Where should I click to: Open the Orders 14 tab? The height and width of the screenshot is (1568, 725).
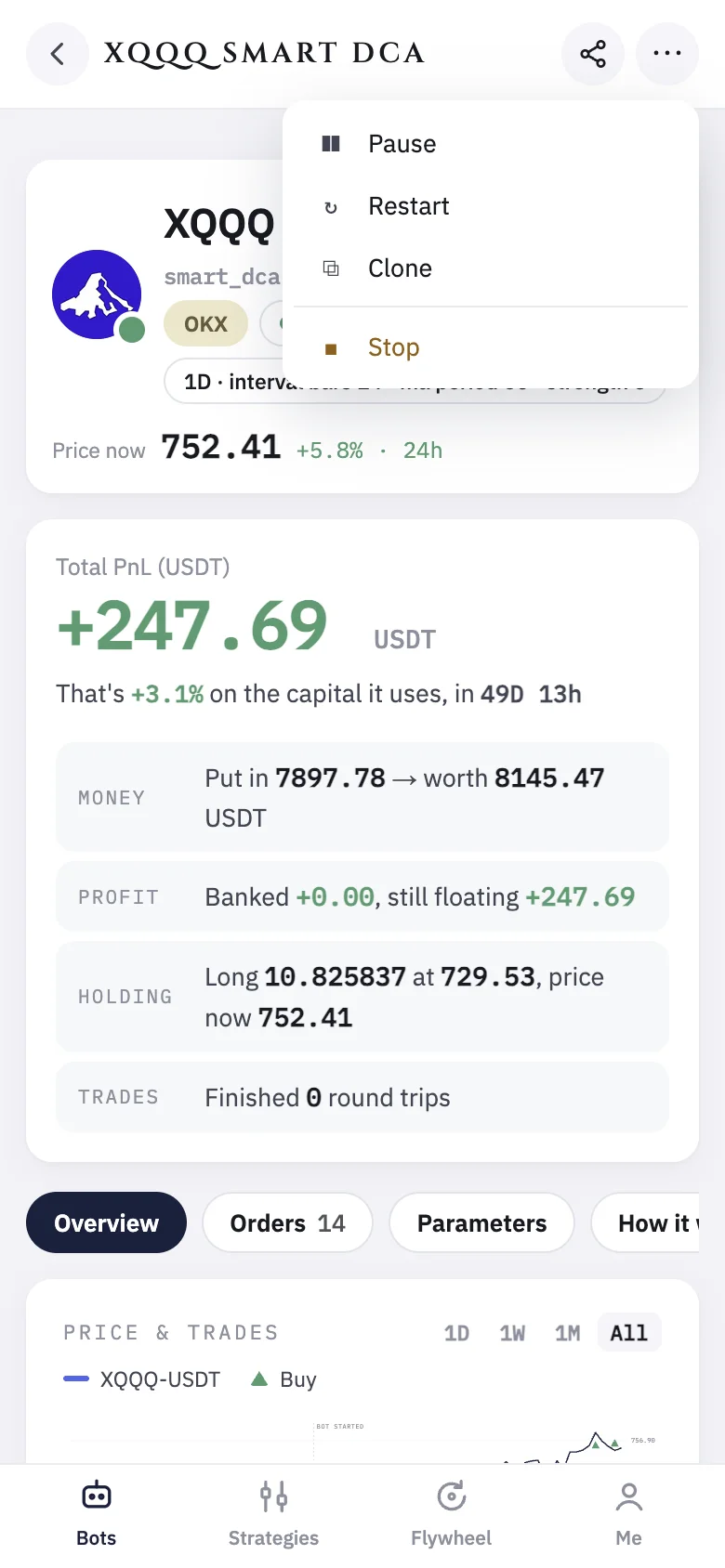tap(287, 1222)
